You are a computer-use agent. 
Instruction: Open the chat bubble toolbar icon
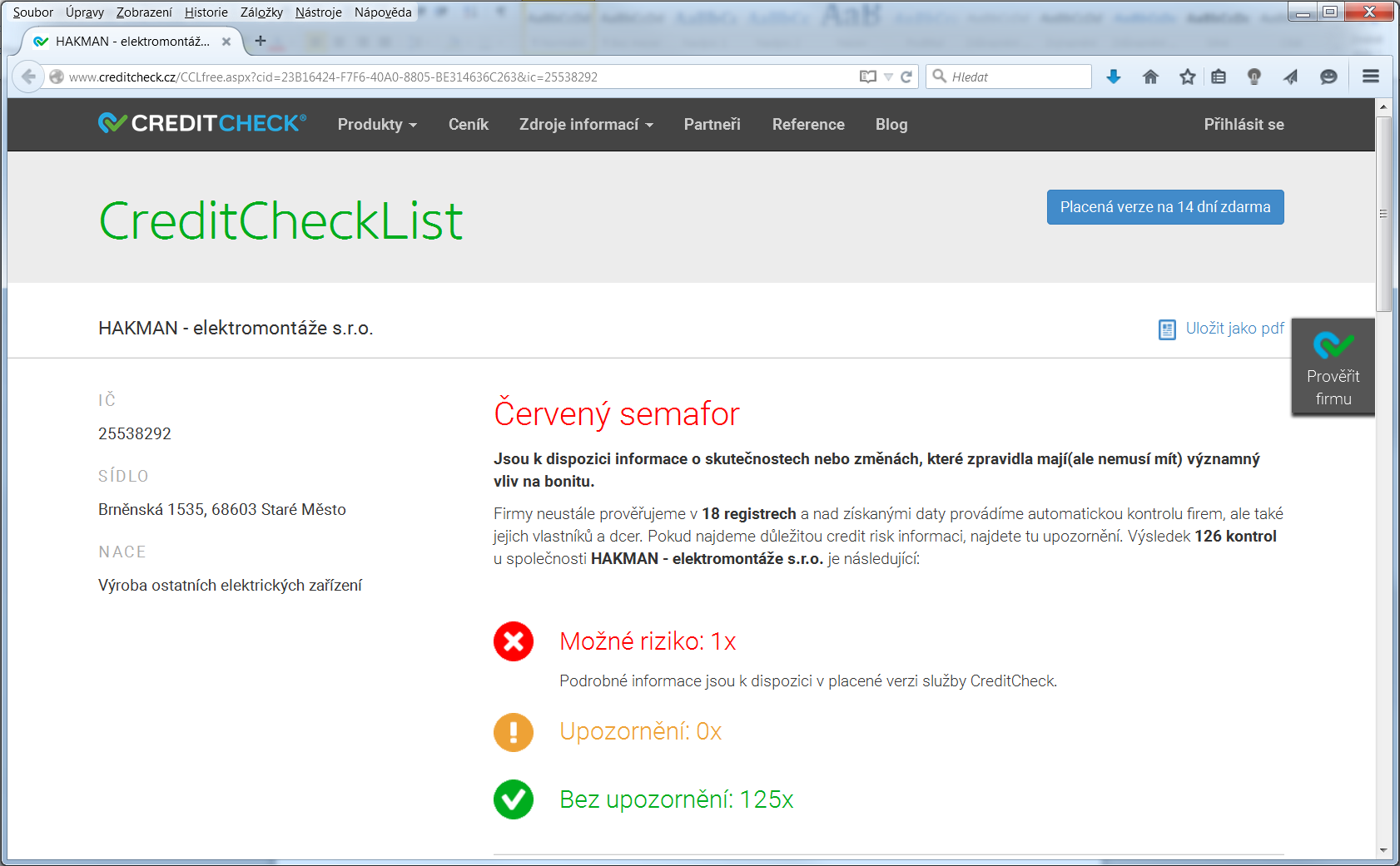pos(1328,77)
